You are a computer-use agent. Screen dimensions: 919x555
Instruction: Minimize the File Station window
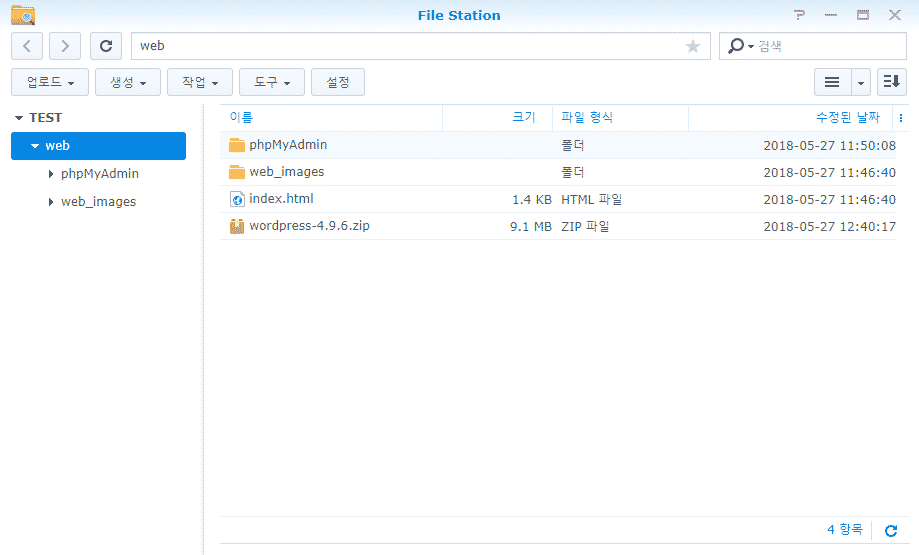[x=830, y=15]
